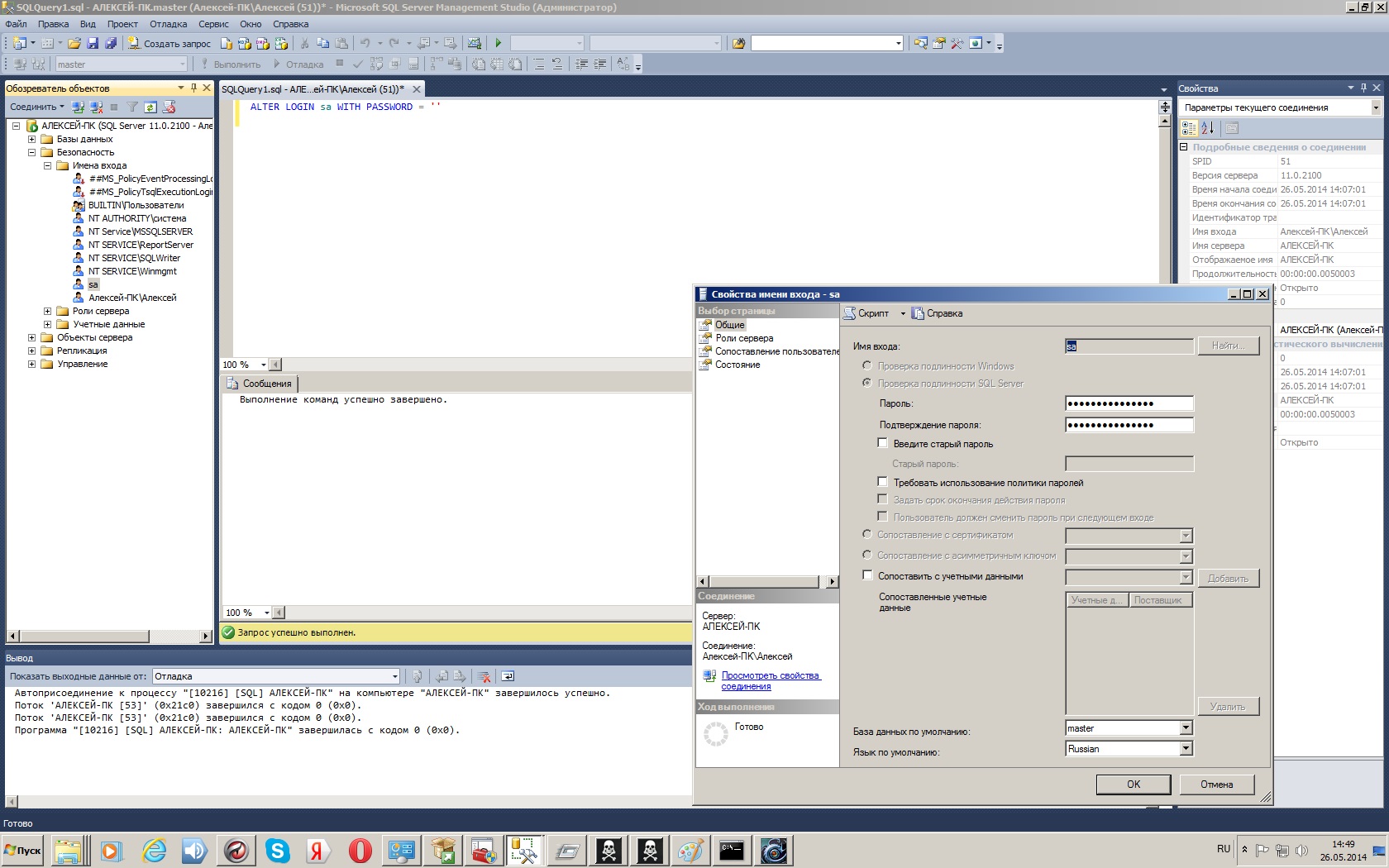1389x868 pixels.
Task: Click the 'Подтверждение пароля' input field
Action: 1129,425
